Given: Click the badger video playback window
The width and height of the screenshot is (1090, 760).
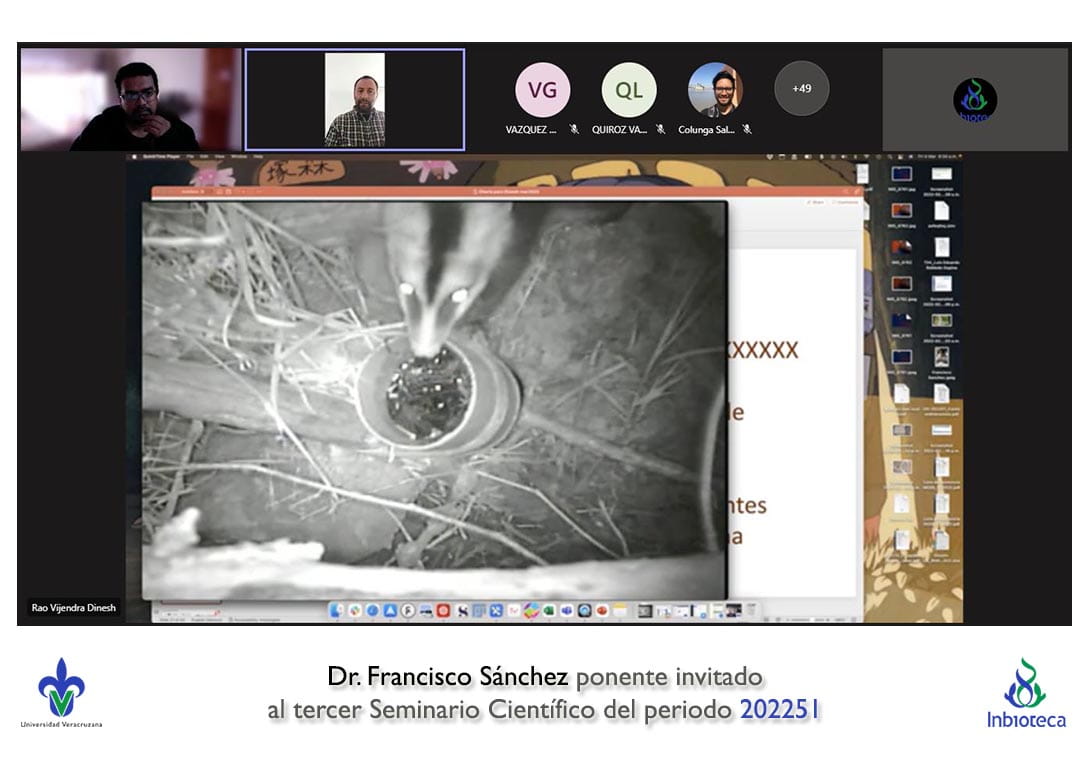Looking at the screenshot, I should click(434, 400).
